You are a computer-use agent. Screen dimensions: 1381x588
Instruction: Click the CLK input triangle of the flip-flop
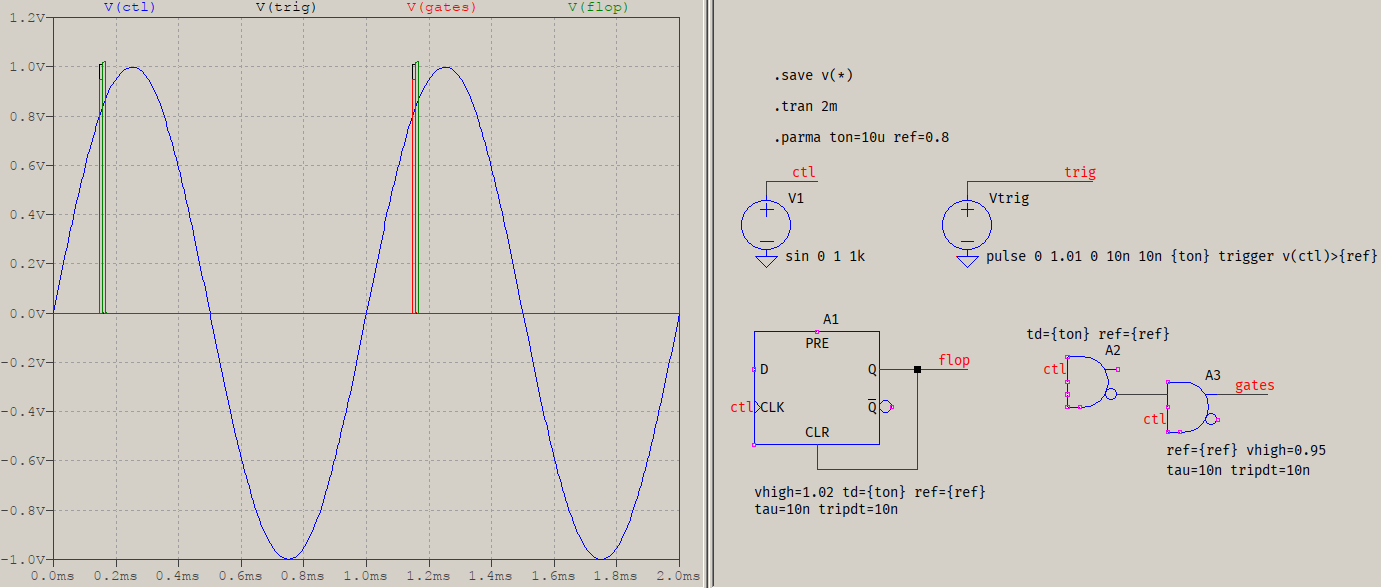coord(758,407)
